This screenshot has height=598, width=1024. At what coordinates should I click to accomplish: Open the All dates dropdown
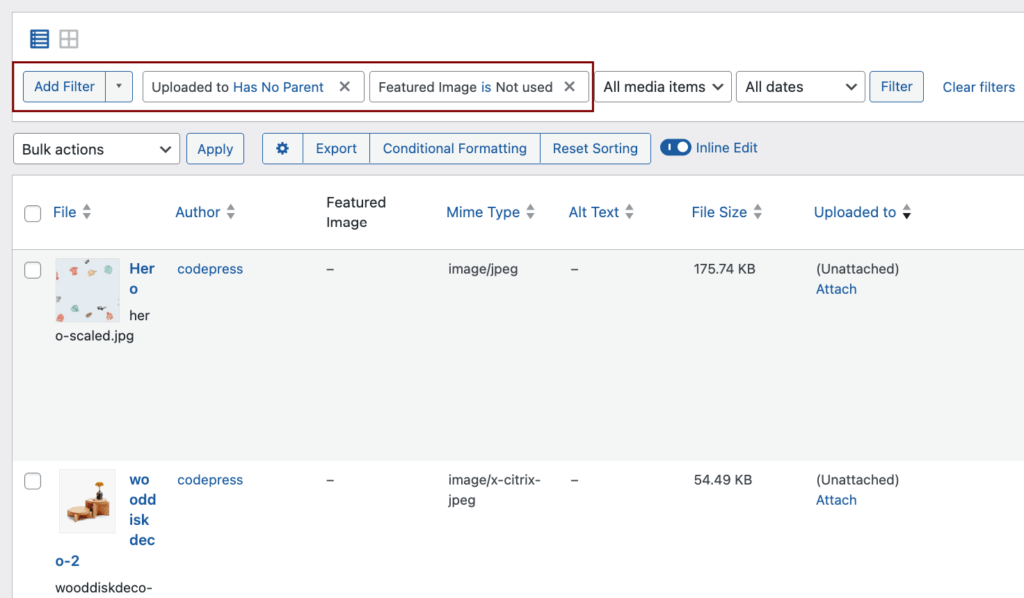point(800,87)
